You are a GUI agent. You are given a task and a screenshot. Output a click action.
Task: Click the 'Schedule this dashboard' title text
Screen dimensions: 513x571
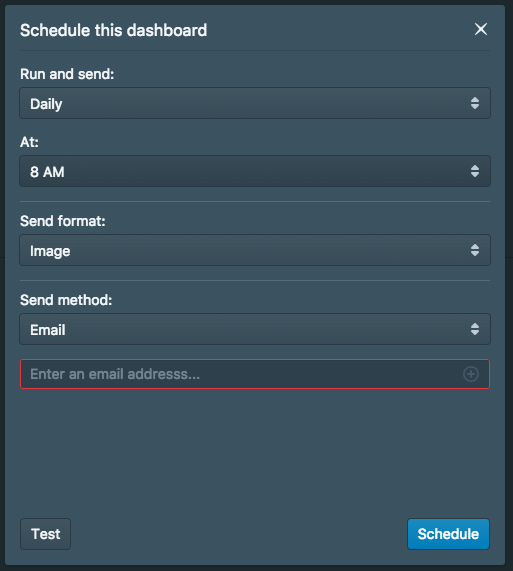click(114, 30)
